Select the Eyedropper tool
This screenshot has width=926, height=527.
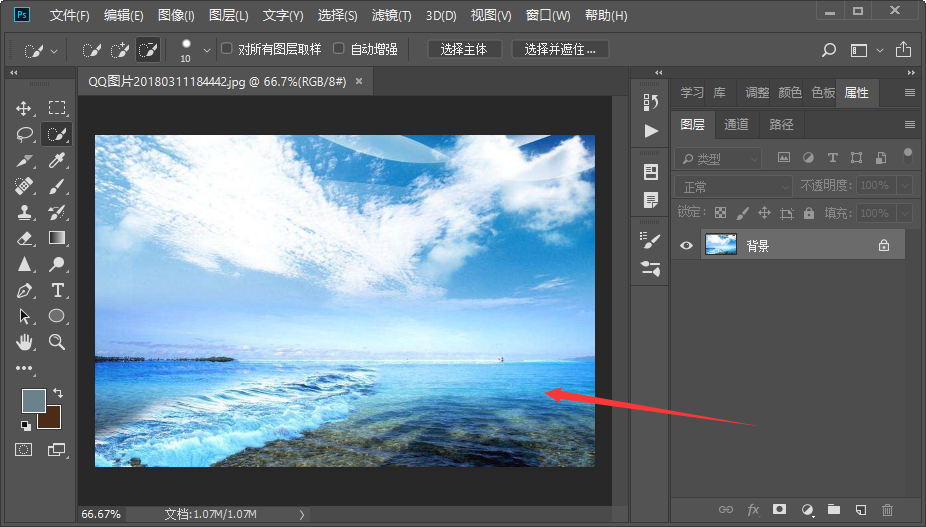(57, 160)
